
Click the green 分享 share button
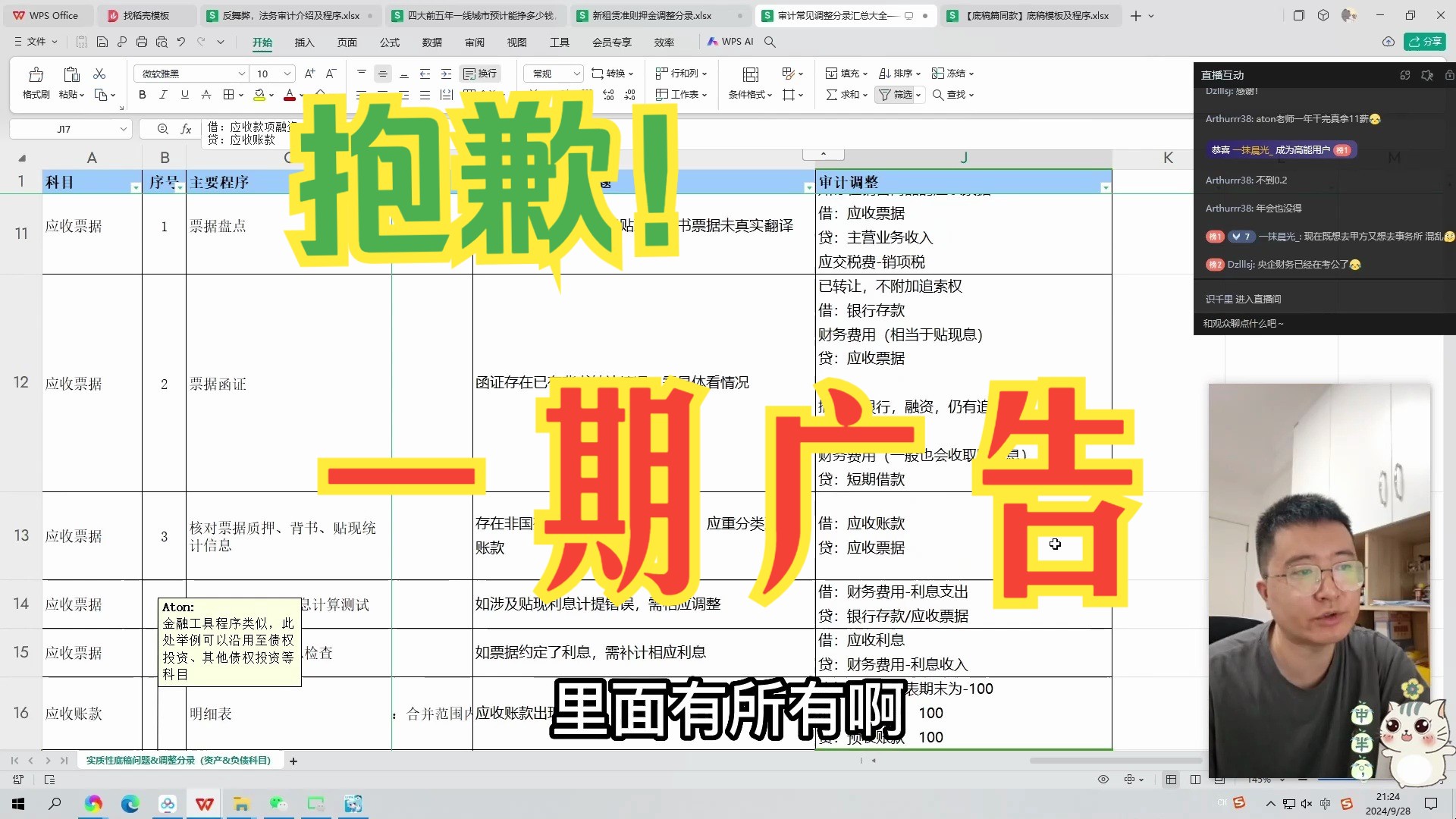point(1425,42)
